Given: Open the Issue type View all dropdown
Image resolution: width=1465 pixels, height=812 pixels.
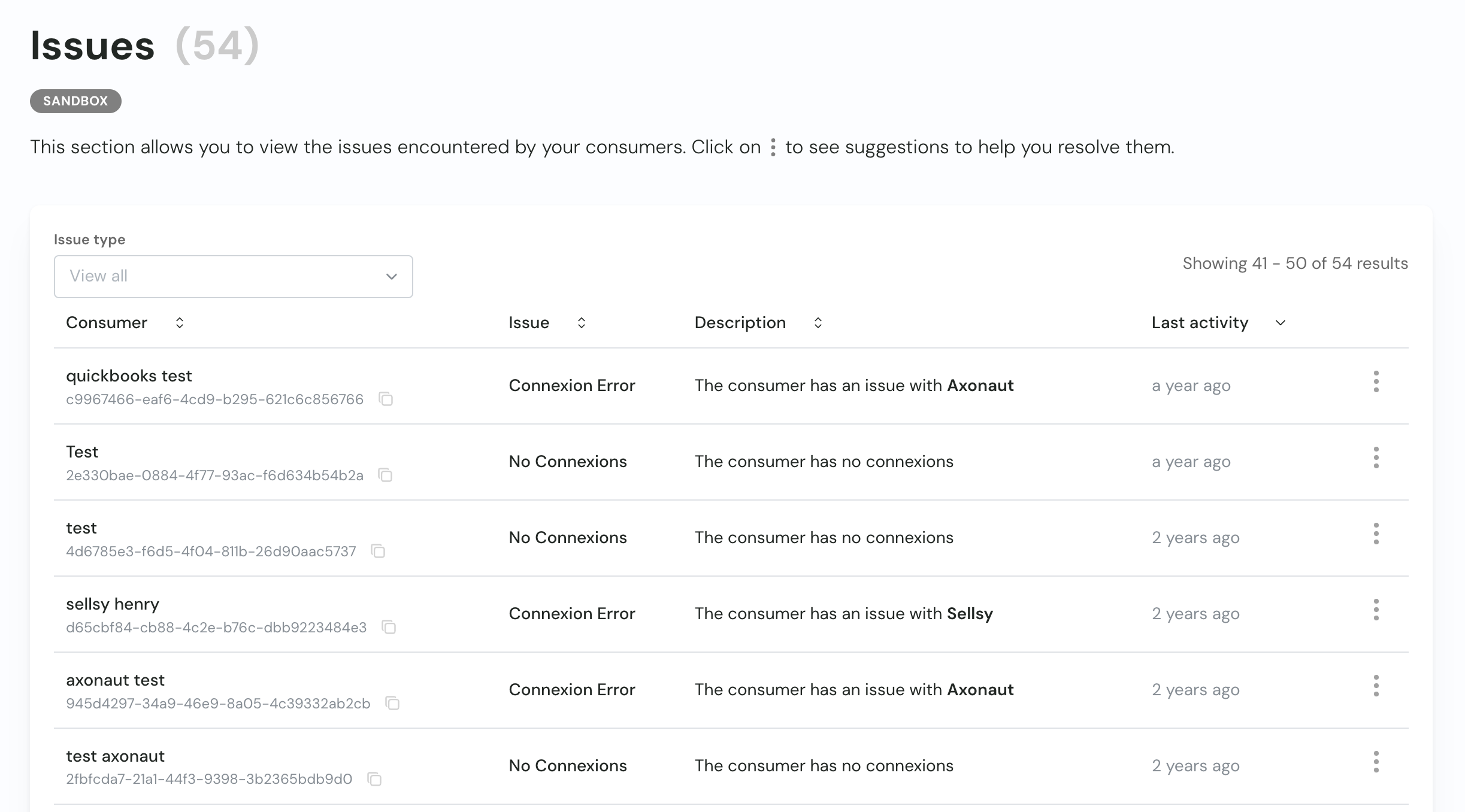Looking at the screenshot, I should point(233,276).
